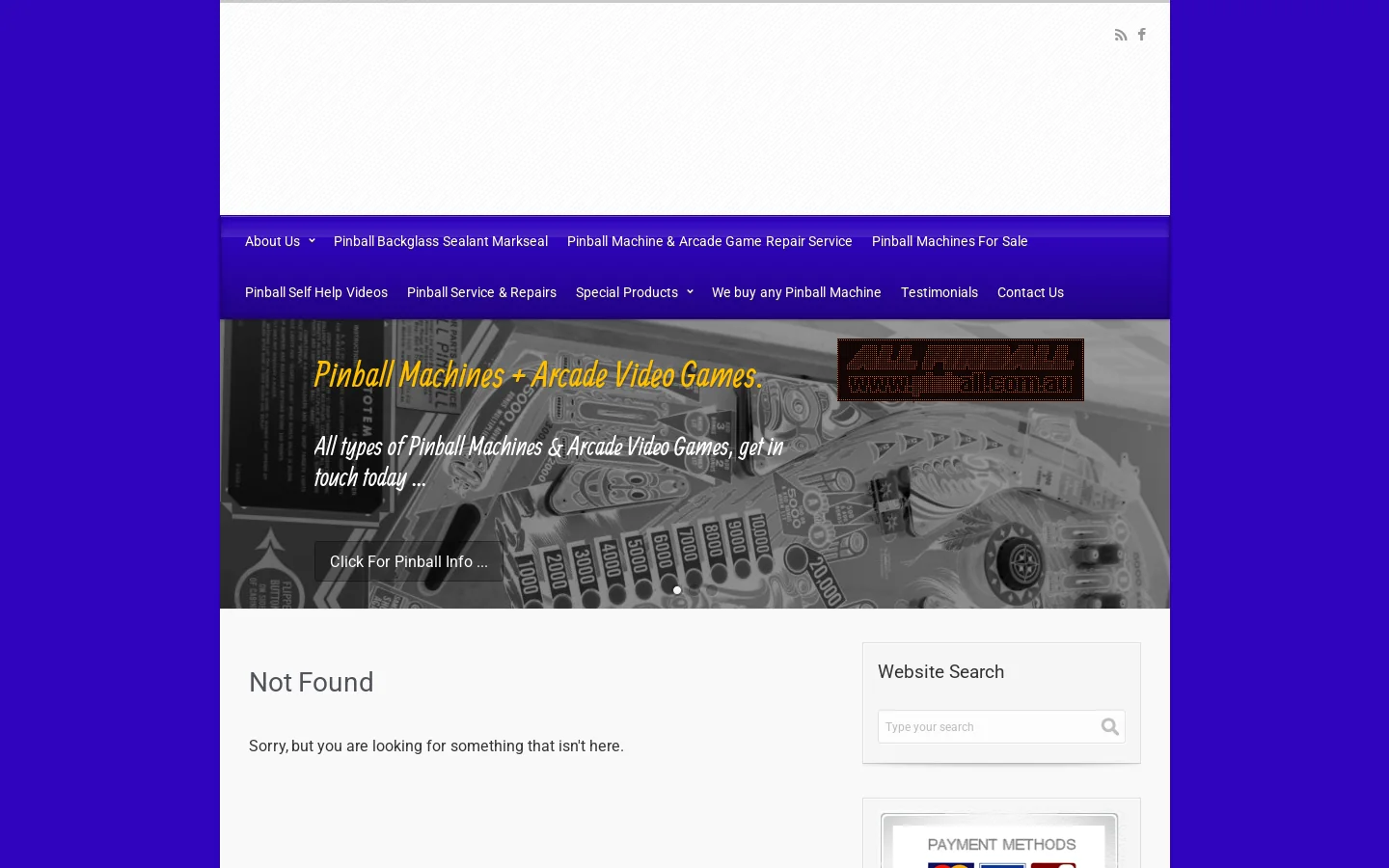The width and height of the screenshot is (1389, 868).
Task: Open the Facebook page icon
Action: (x=1142, y=35)
